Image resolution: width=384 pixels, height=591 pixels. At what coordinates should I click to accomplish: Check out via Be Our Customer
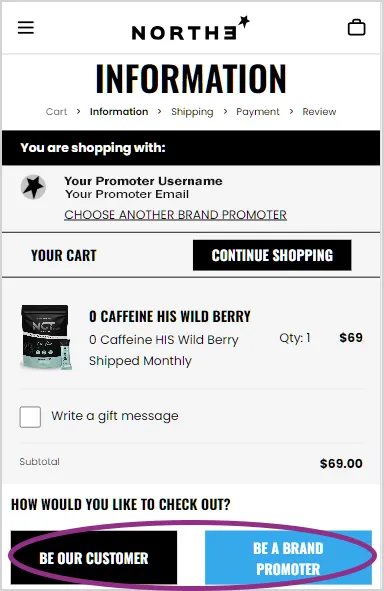(x=94, y=558)
